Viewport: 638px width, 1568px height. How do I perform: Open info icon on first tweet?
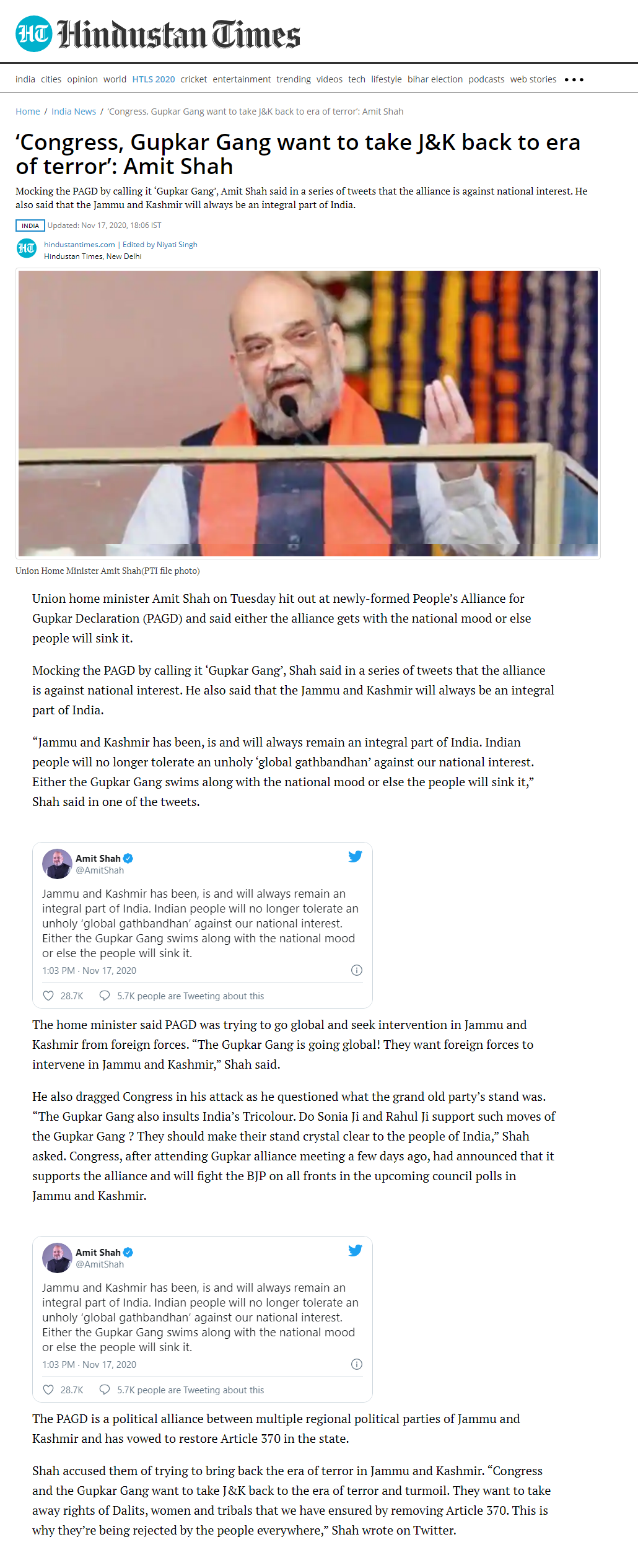(x=357, y=970)
